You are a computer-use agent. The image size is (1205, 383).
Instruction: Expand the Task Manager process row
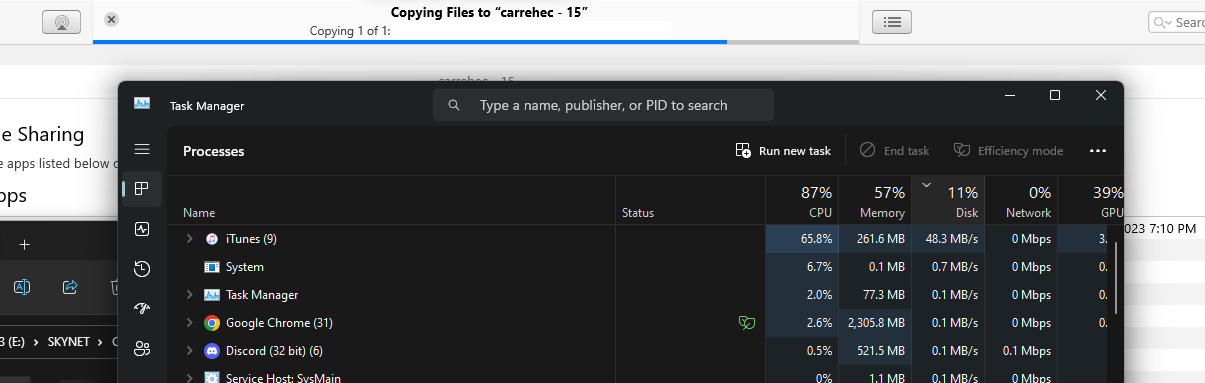click(x=189, y=295)
